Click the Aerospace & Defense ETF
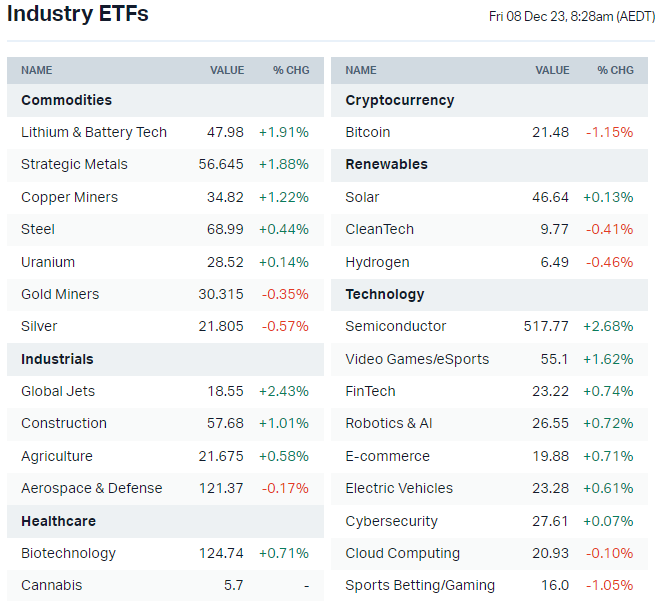The image size is (662, 601). click(91, 488)
